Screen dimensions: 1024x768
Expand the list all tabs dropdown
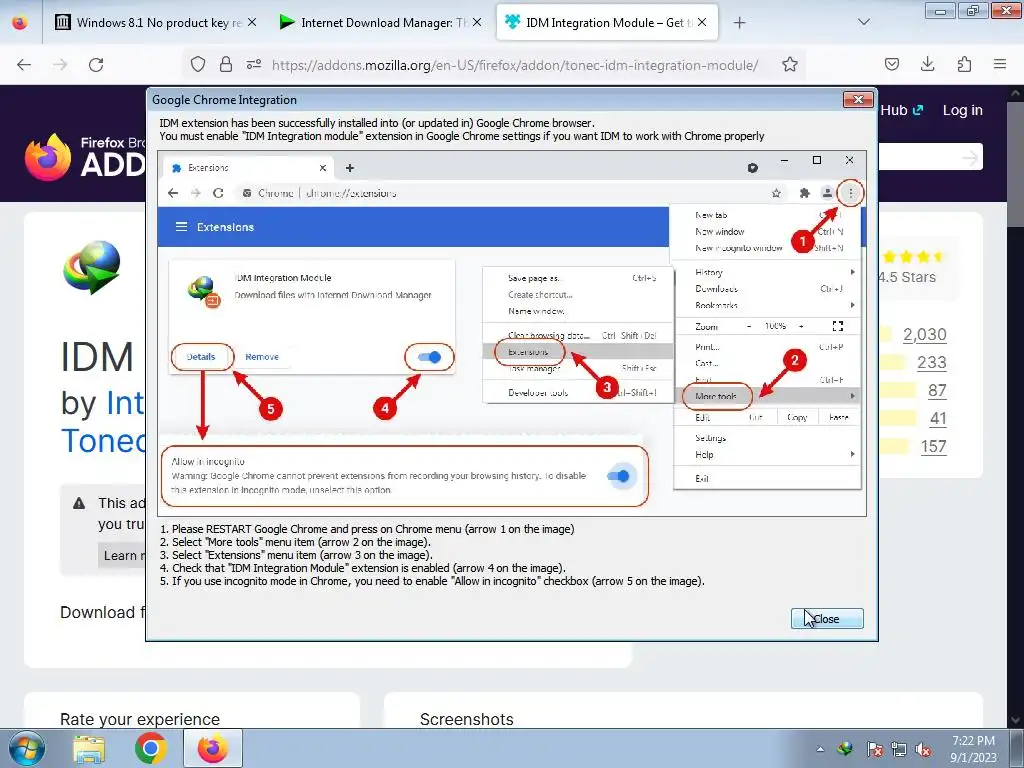point(863,22)
